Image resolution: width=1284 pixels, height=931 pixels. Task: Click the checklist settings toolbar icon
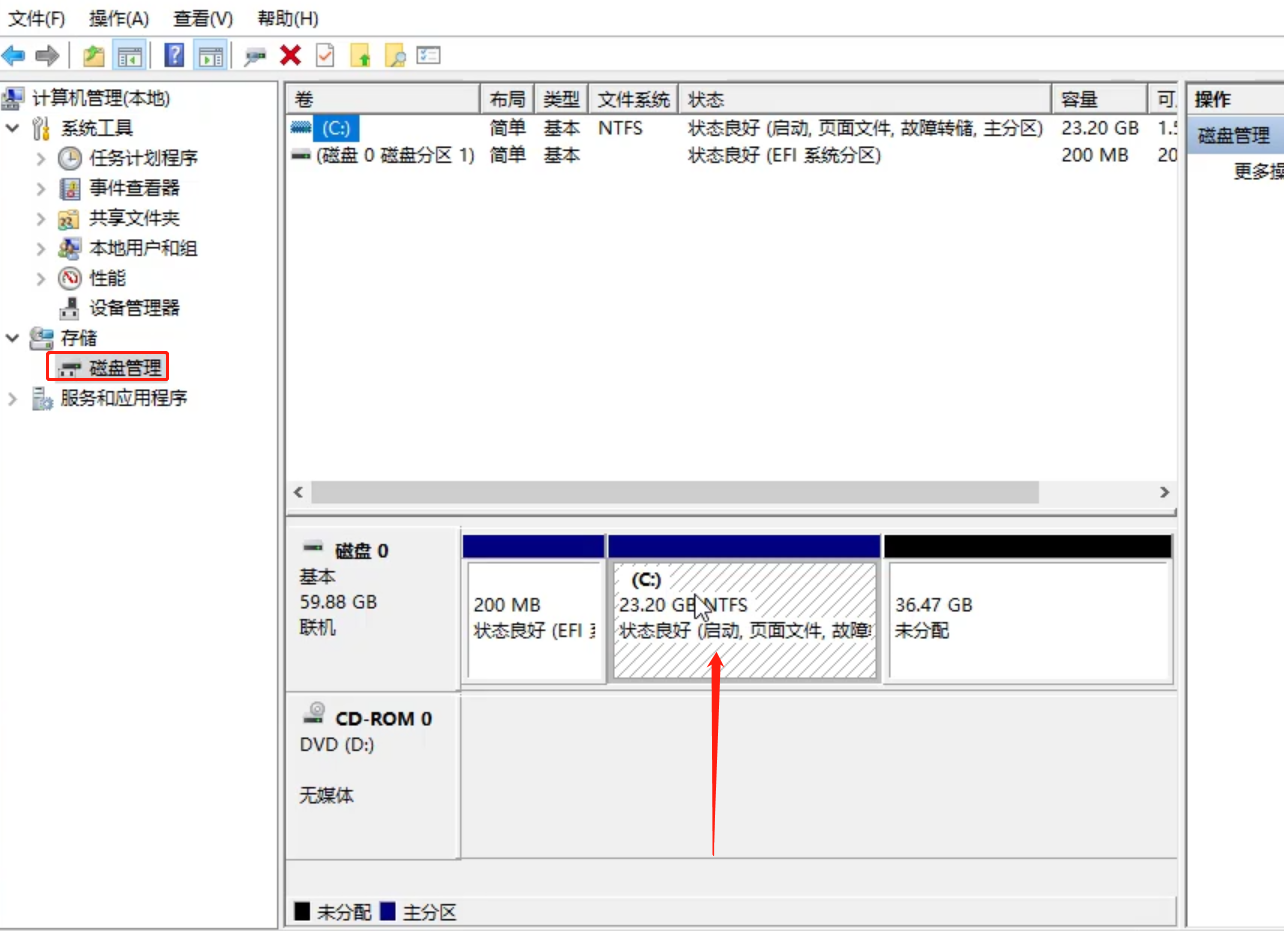pos(429,55)
